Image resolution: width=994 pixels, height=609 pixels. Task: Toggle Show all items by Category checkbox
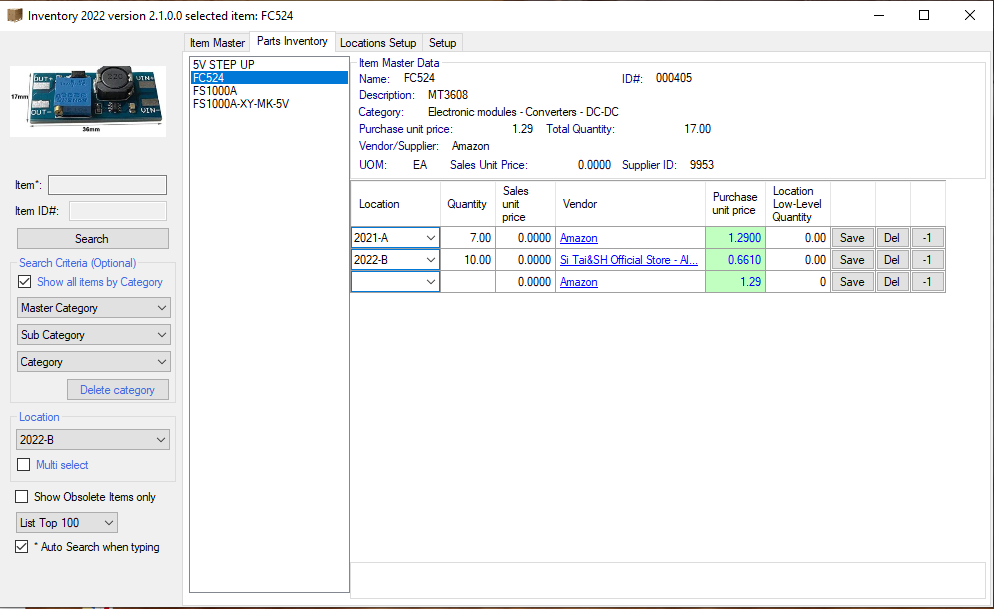25,282
